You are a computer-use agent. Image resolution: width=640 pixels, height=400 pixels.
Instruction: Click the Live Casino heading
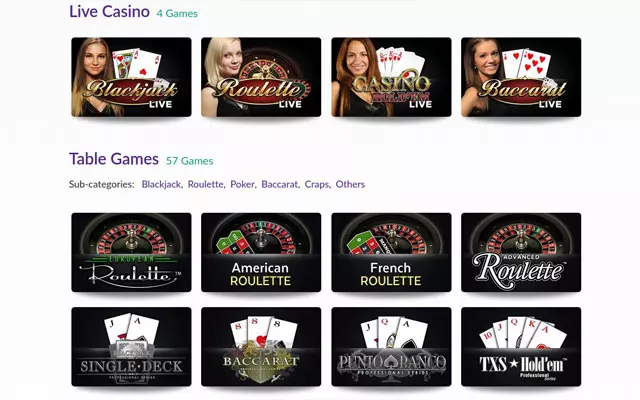coord(109,11)
